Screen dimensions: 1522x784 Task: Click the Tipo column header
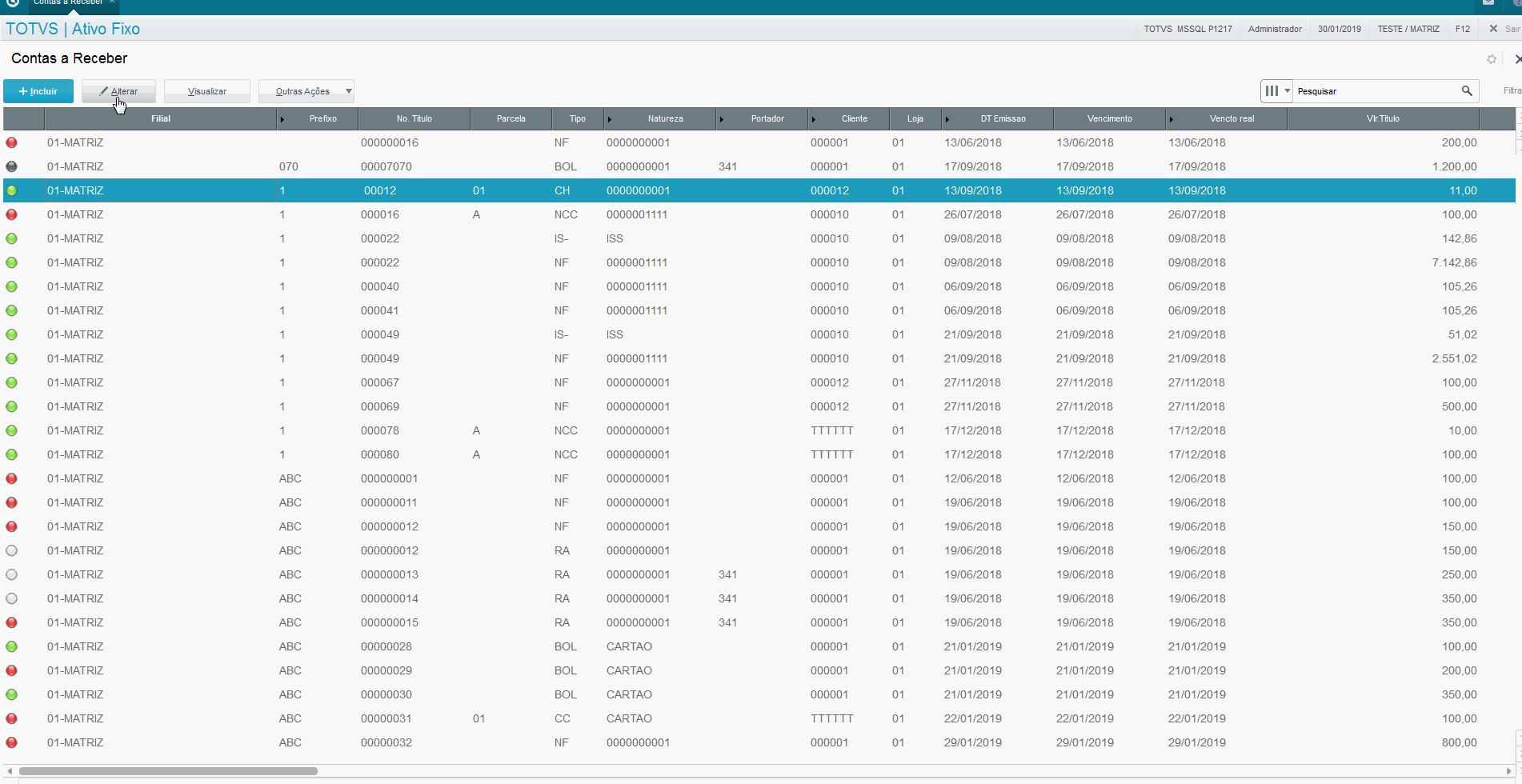click(578, 118)
